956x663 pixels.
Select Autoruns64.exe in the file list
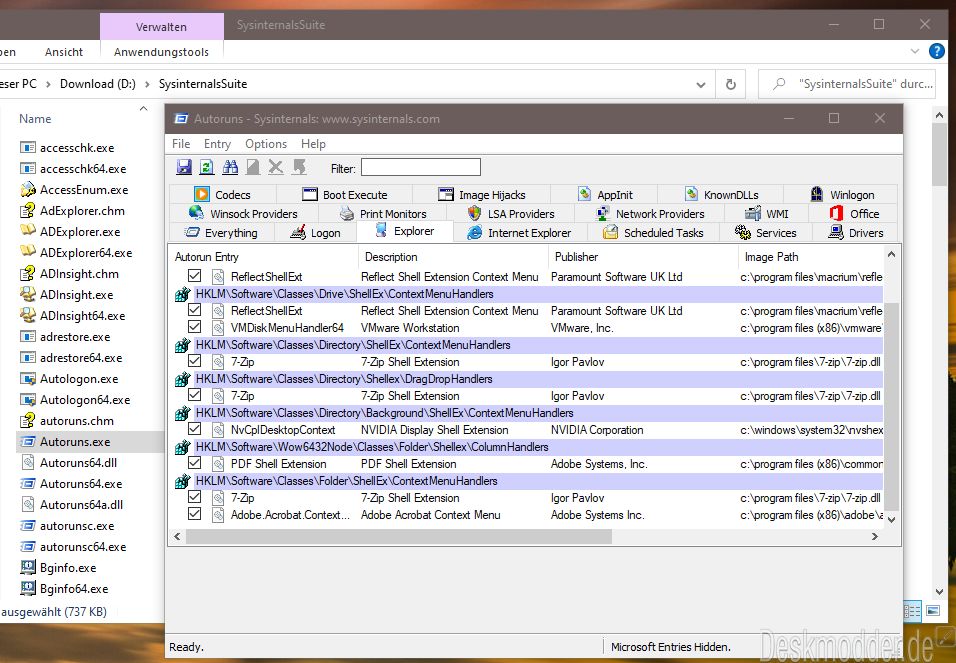pos(81,484)
